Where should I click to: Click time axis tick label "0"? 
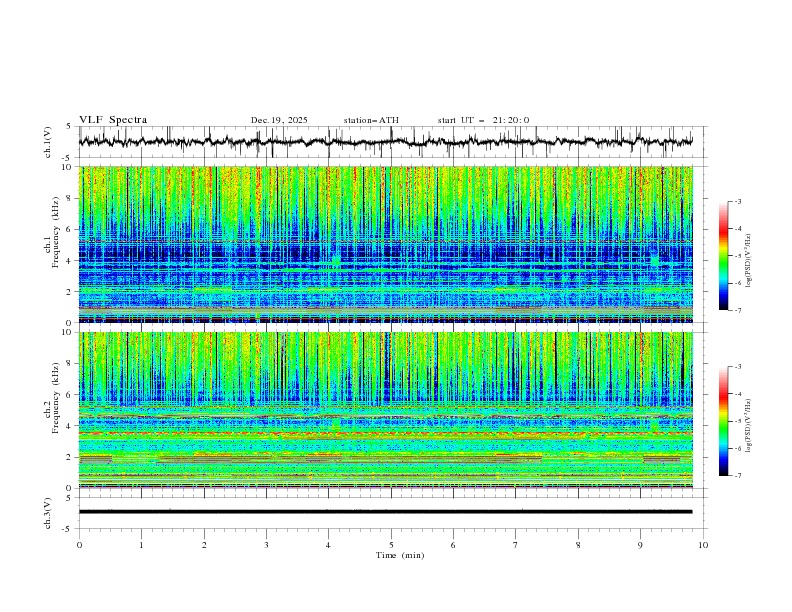79,545
